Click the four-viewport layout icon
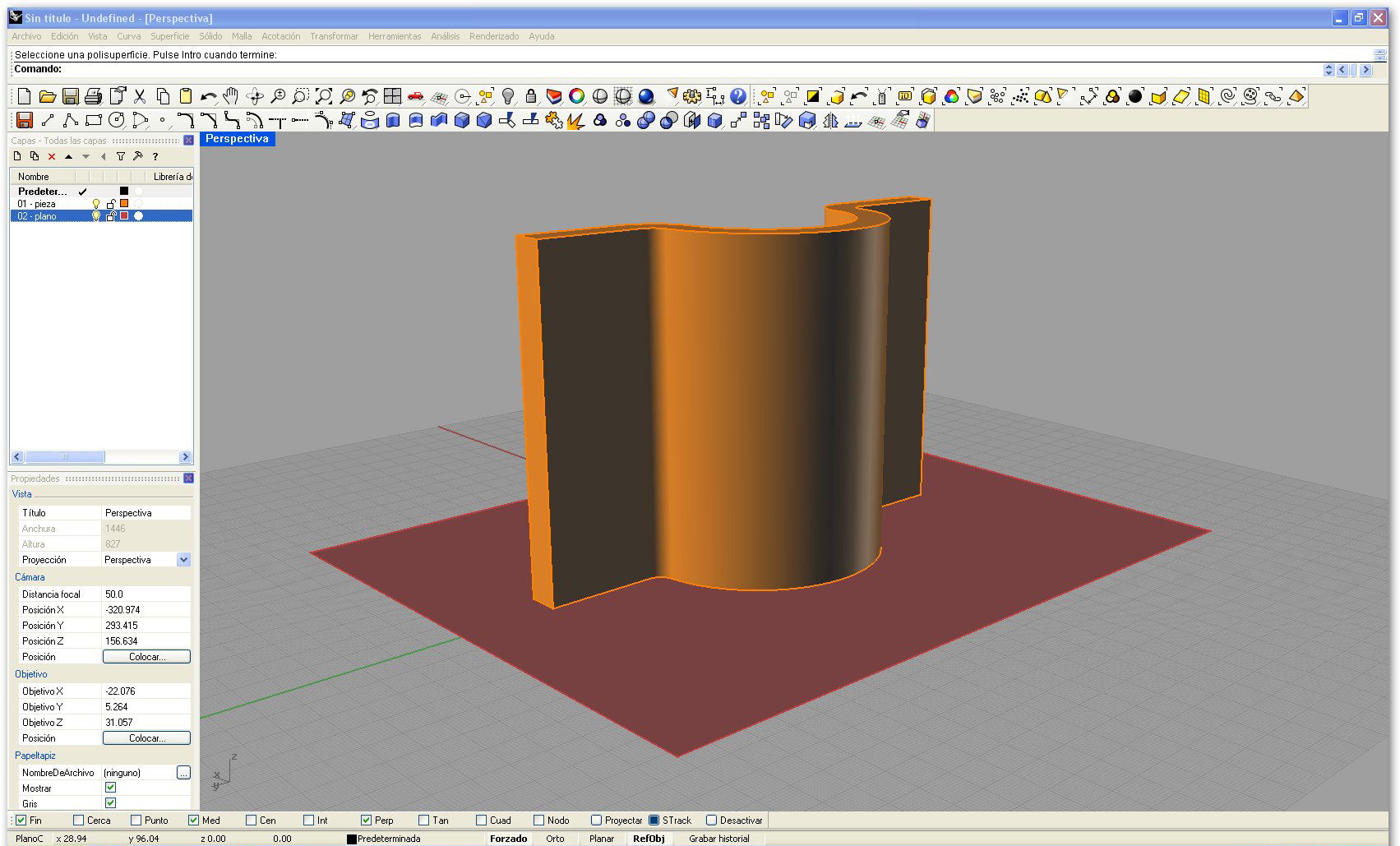 click(393, 96)
